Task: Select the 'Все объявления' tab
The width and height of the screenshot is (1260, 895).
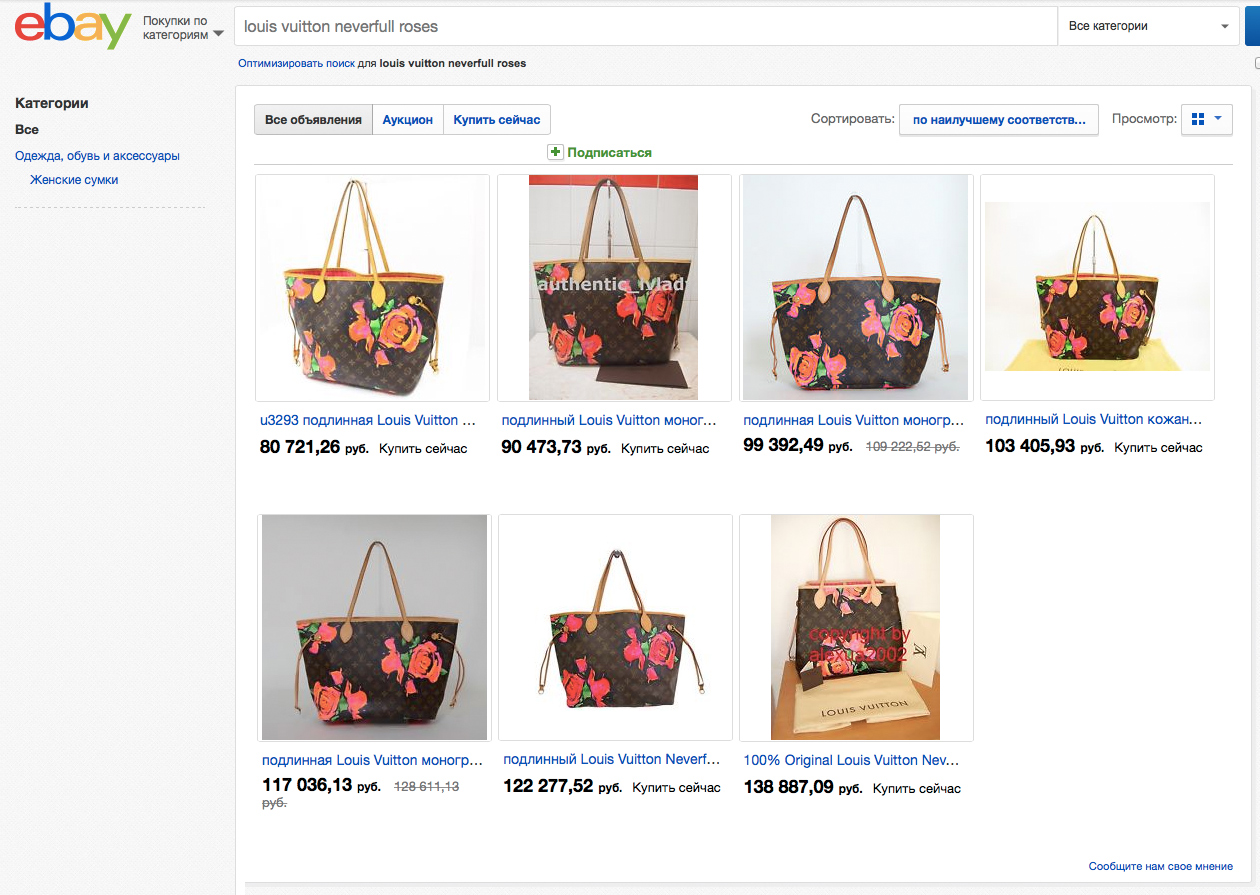Action: 313,120
